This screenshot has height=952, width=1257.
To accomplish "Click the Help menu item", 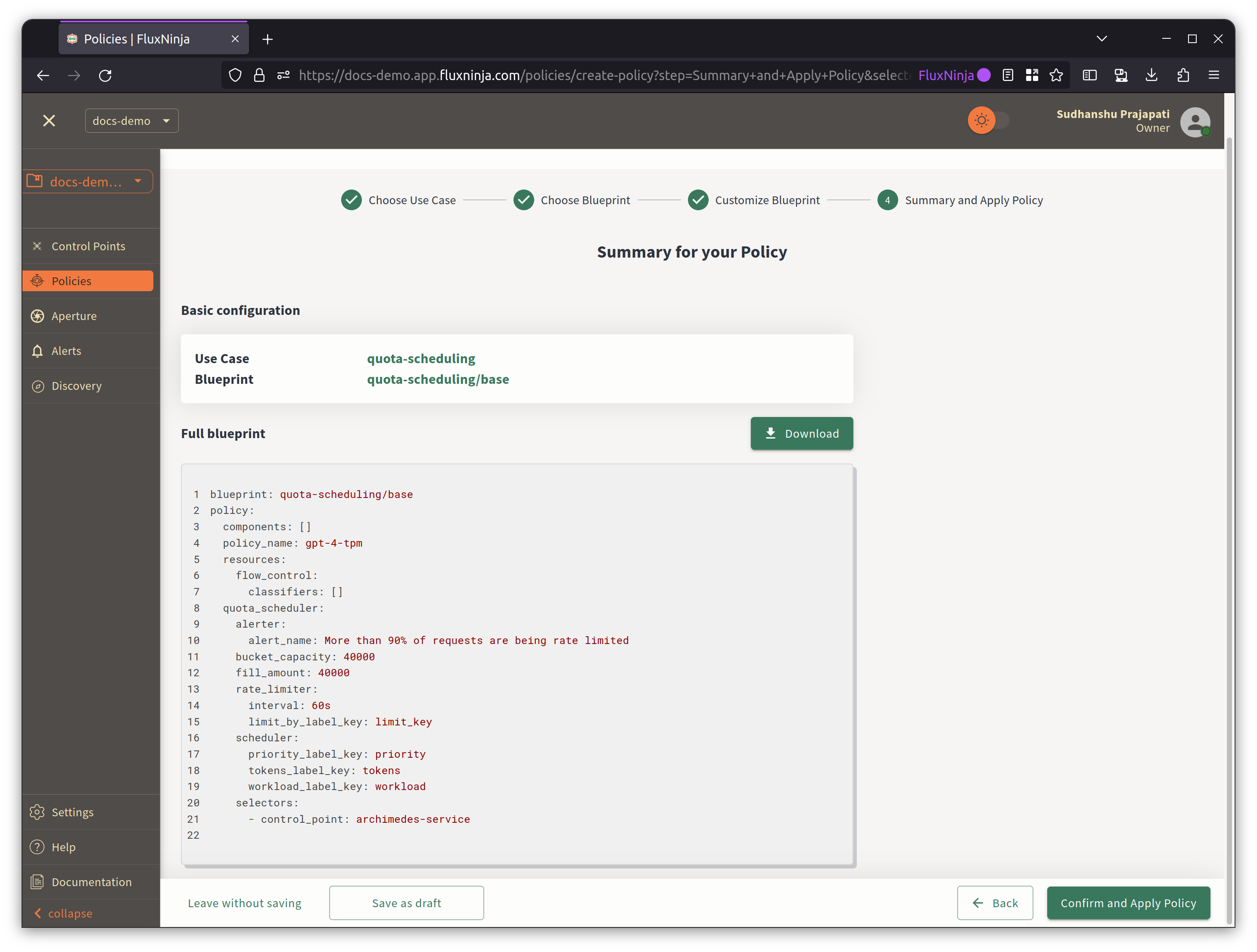I will pos(63,847).
